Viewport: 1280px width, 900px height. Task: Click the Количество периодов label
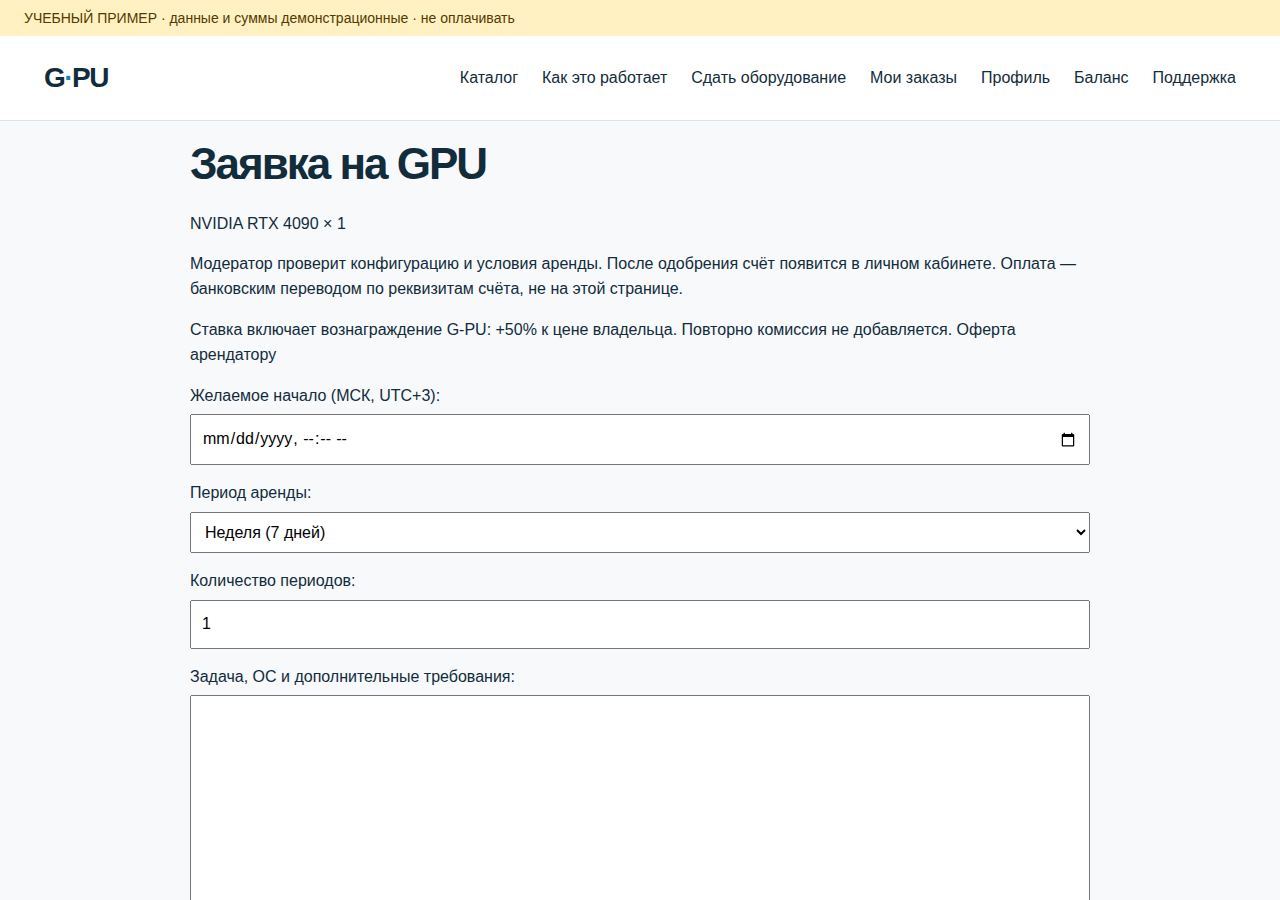click(x=272, y=581)
